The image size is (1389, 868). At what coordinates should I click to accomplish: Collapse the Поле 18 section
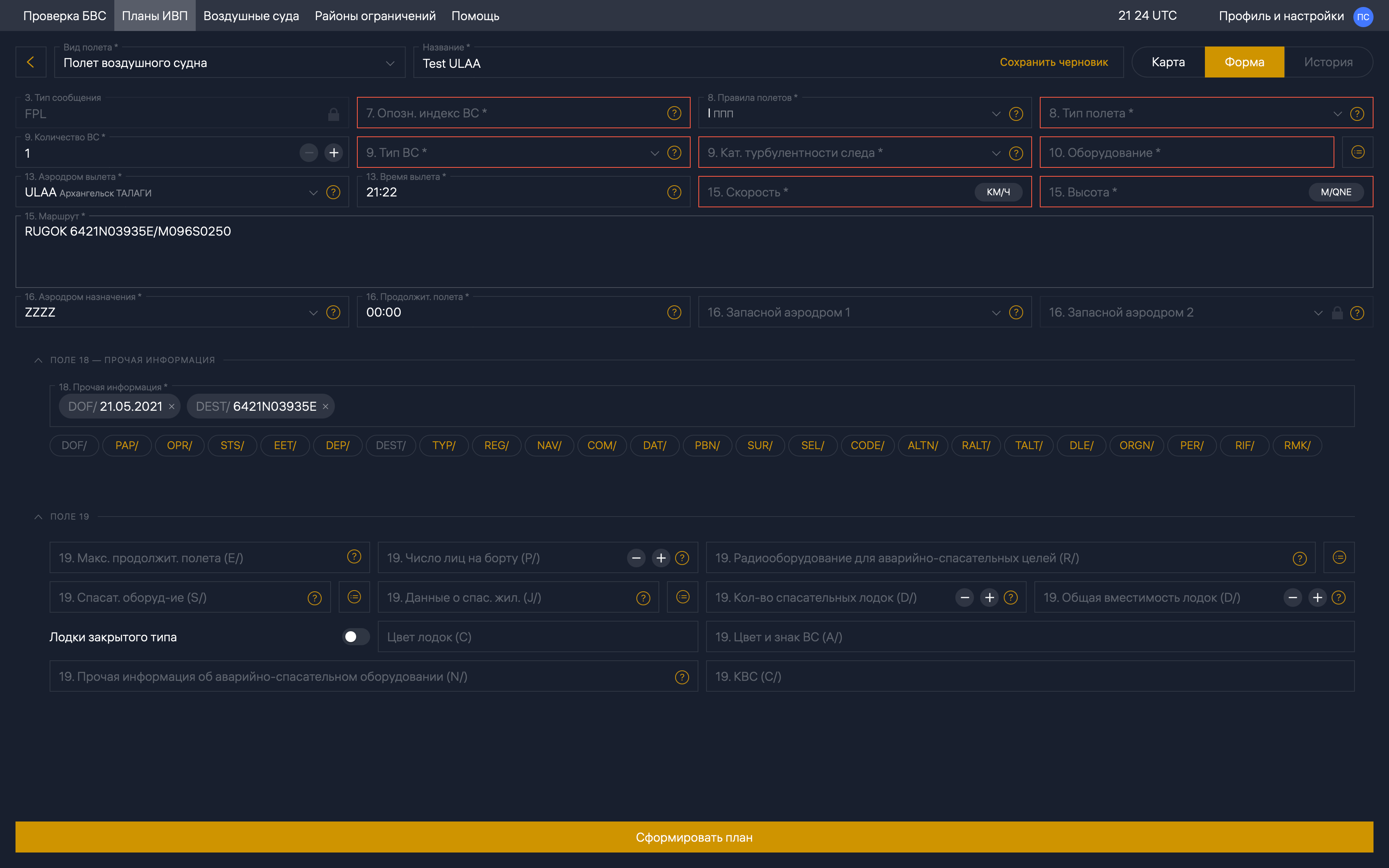[38, 360]
